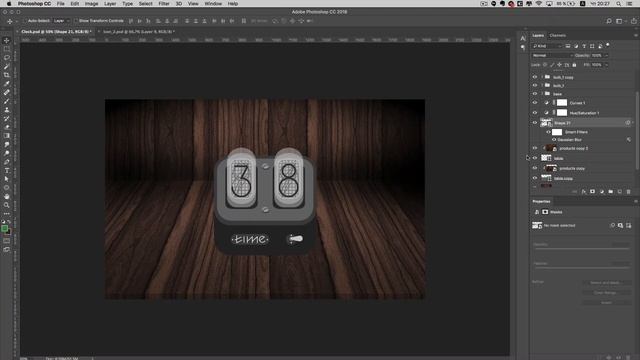Enable the Auto-Select checkbox
Viewport: 640px width, 360px height.
(x=25, y=21)
